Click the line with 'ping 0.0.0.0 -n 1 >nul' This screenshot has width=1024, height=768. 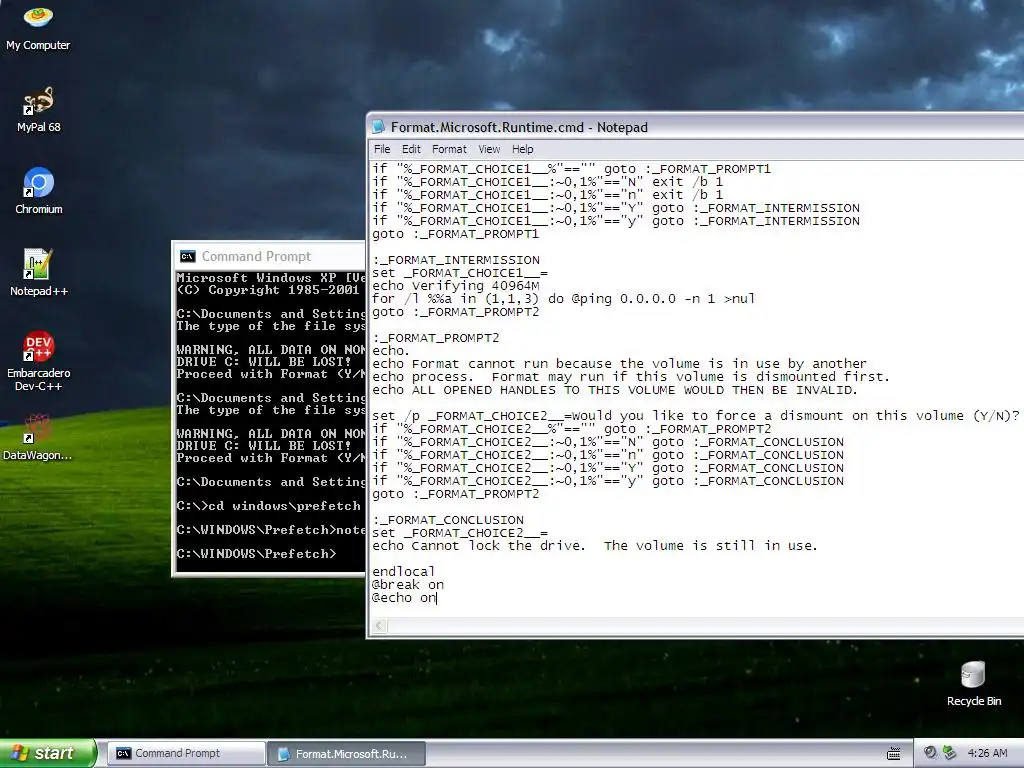click(564, 299)
